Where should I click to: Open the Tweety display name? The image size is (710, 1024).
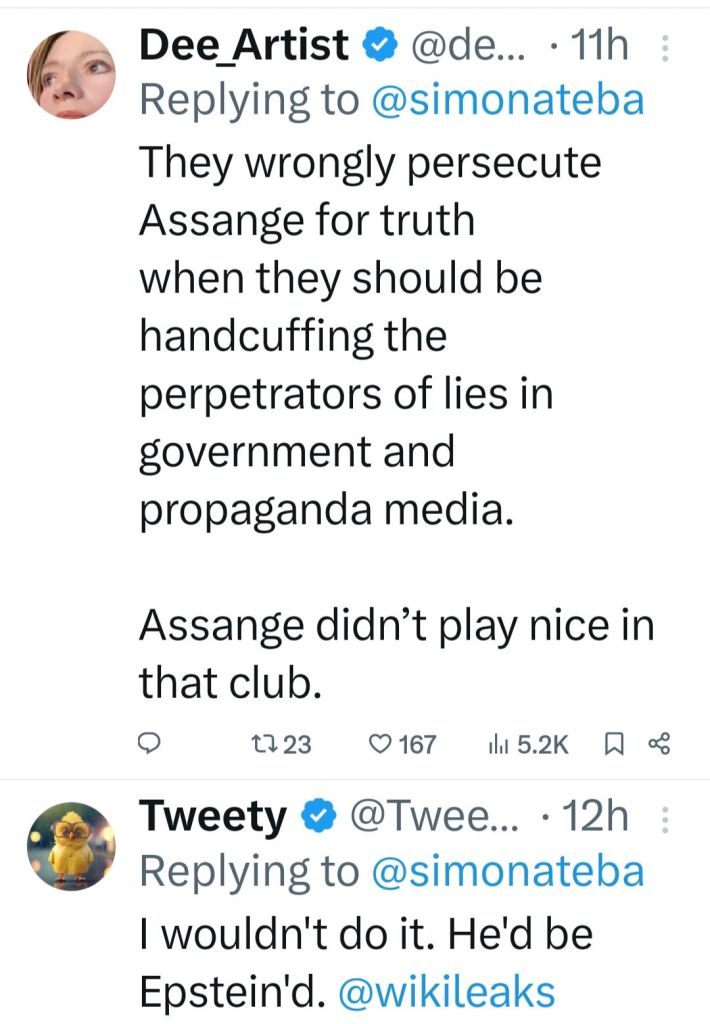pos(212,817)
